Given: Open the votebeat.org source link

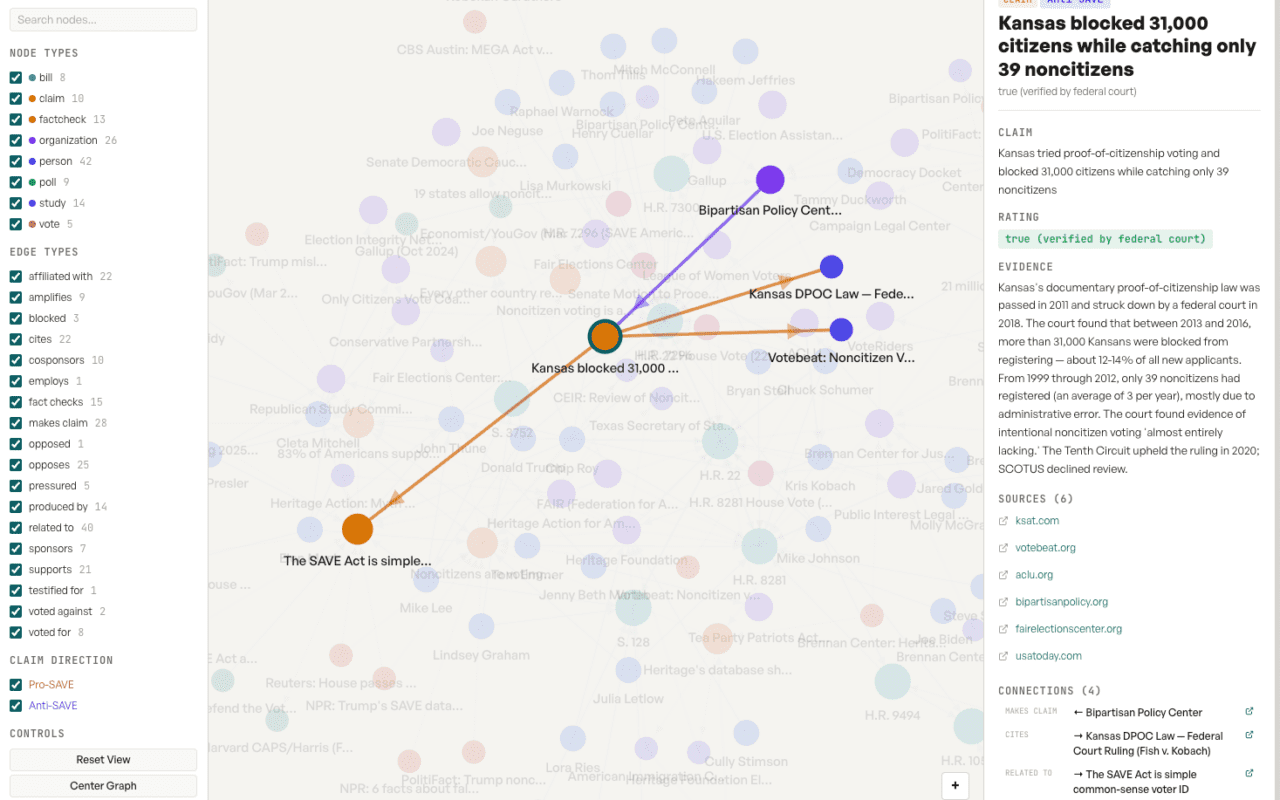Looking at the screenshot, I should (x=1045, y=548).
